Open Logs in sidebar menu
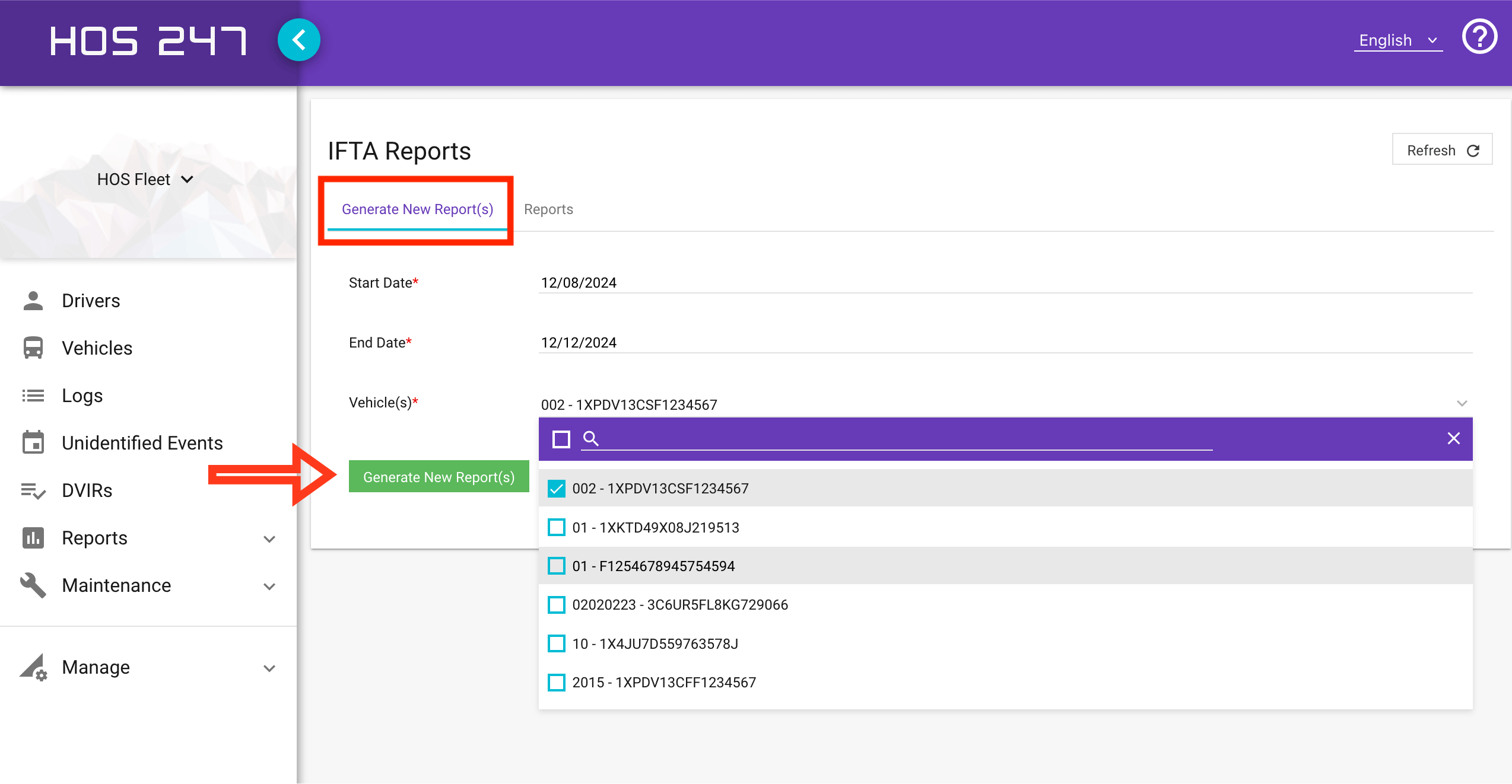 click(x=82, y=396)
